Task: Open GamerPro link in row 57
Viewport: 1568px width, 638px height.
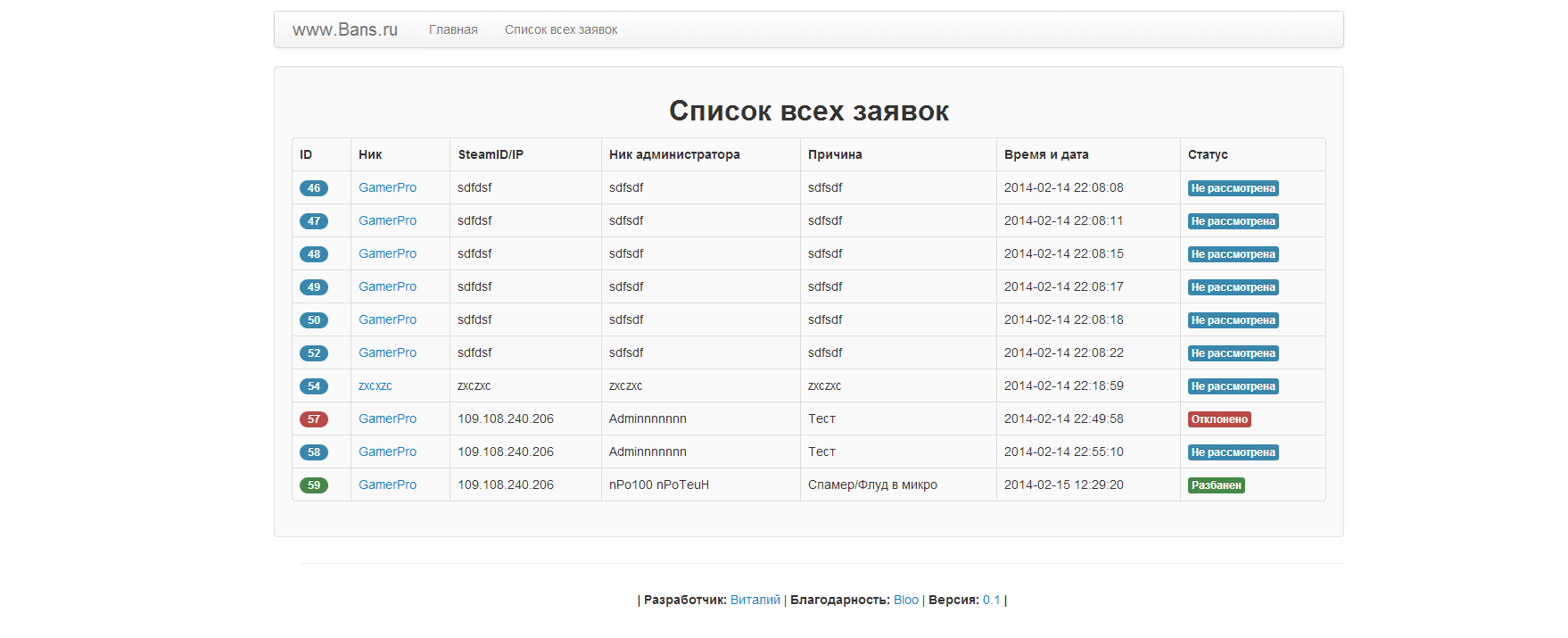Action: [x=387, y=418]
